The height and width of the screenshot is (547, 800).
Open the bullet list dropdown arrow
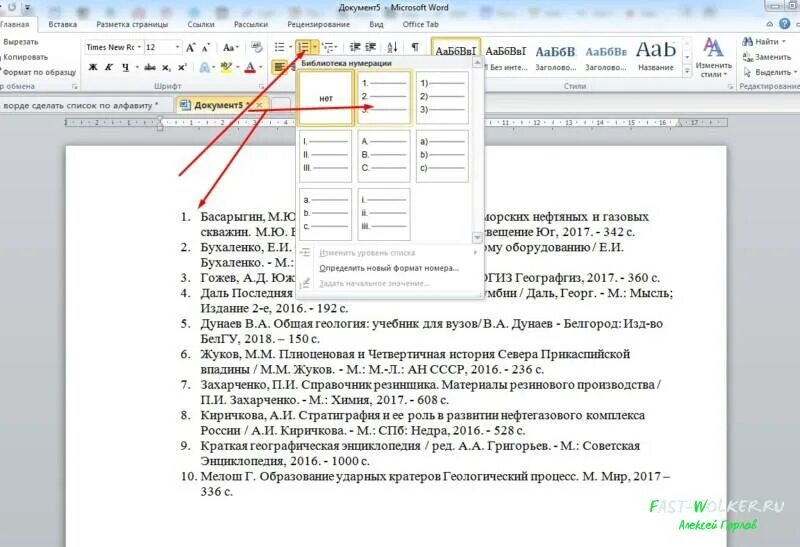[x=290, y=47]
